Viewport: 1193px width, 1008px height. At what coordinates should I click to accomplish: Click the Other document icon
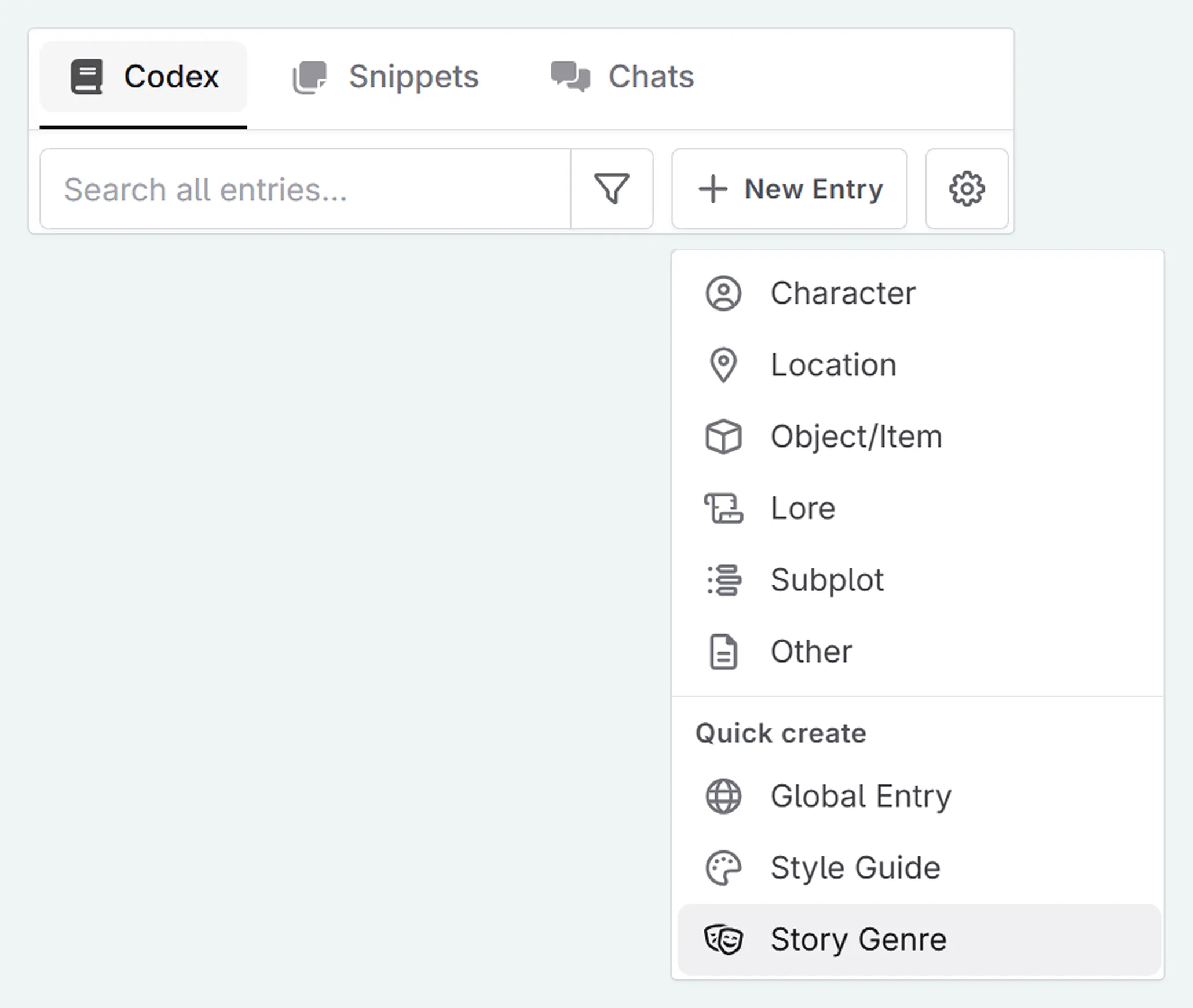(x=723, y=651)
